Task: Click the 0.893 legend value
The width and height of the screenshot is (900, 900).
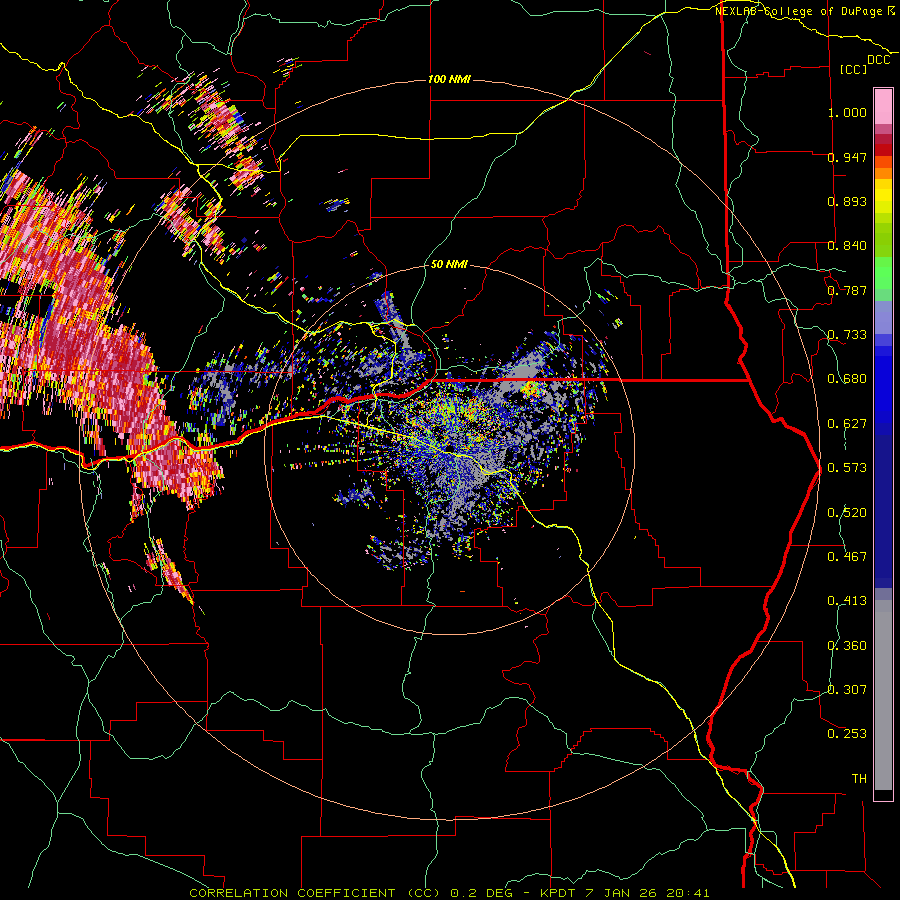Action: [x=847, y=201]
